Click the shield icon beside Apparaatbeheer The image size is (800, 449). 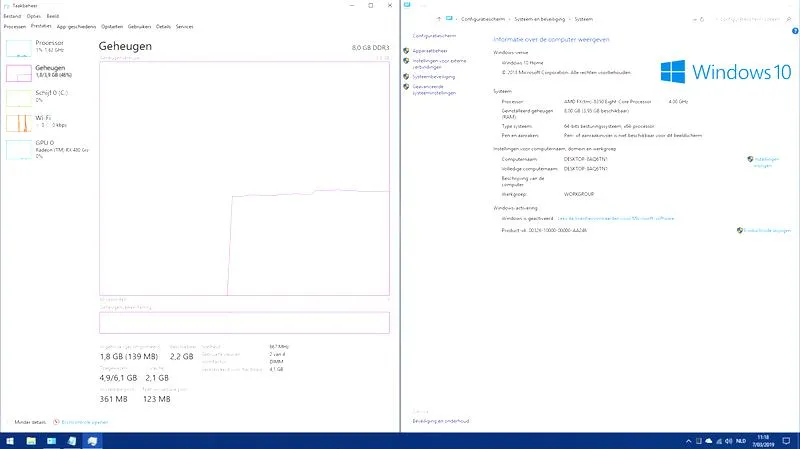(406, 51)
